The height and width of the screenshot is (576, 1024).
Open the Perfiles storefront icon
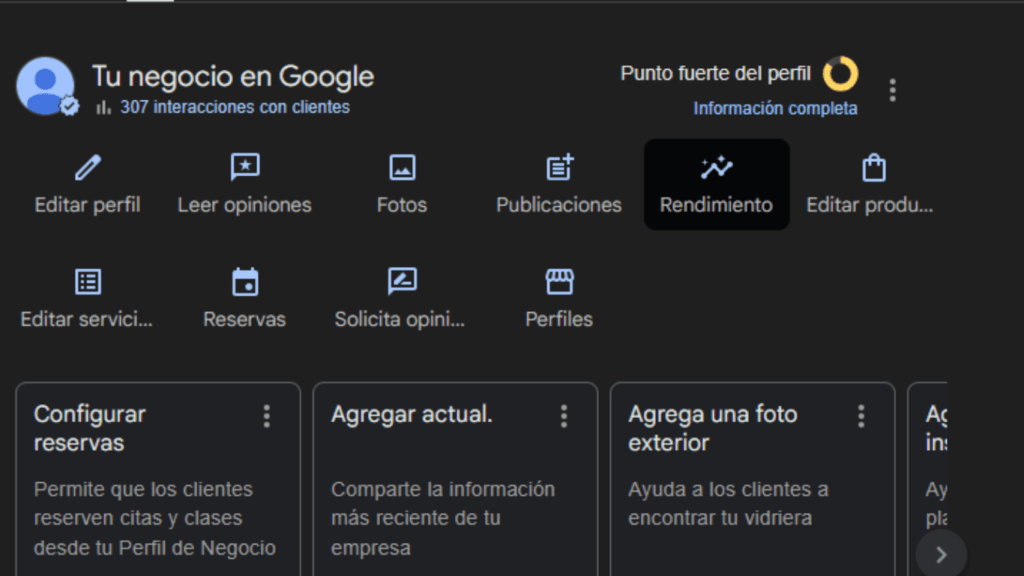click(x=560, y=281)
